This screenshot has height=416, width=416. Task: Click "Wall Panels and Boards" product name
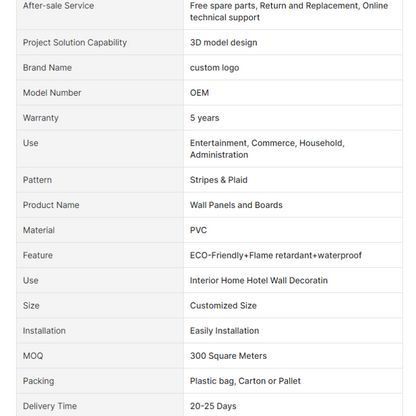(x=236, y=205)
